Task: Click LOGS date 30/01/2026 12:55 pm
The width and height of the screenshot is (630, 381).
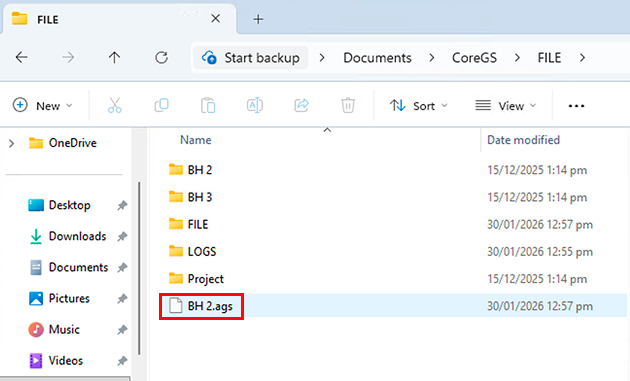Action: [540, 252]
